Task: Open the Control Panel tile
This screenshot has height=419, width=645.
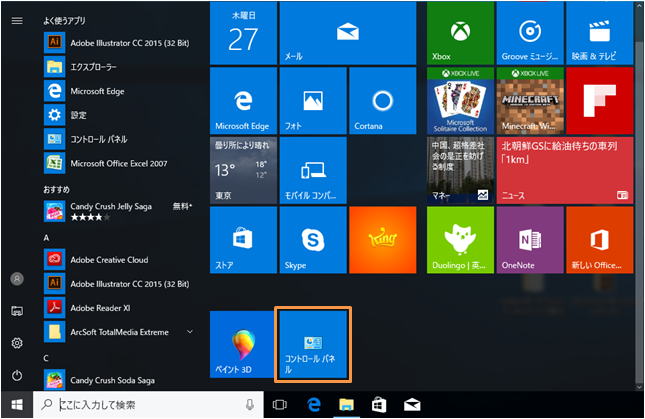Action: [313, 344]
